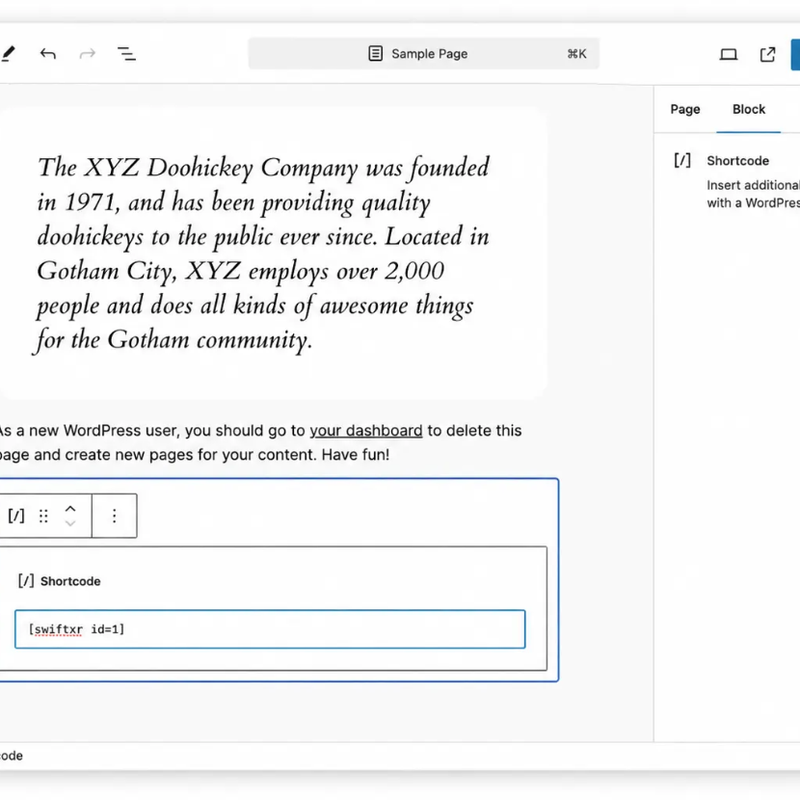
Task: Select the pencil Tools icon
Action: pyautogui.click(x=8, y=54)
